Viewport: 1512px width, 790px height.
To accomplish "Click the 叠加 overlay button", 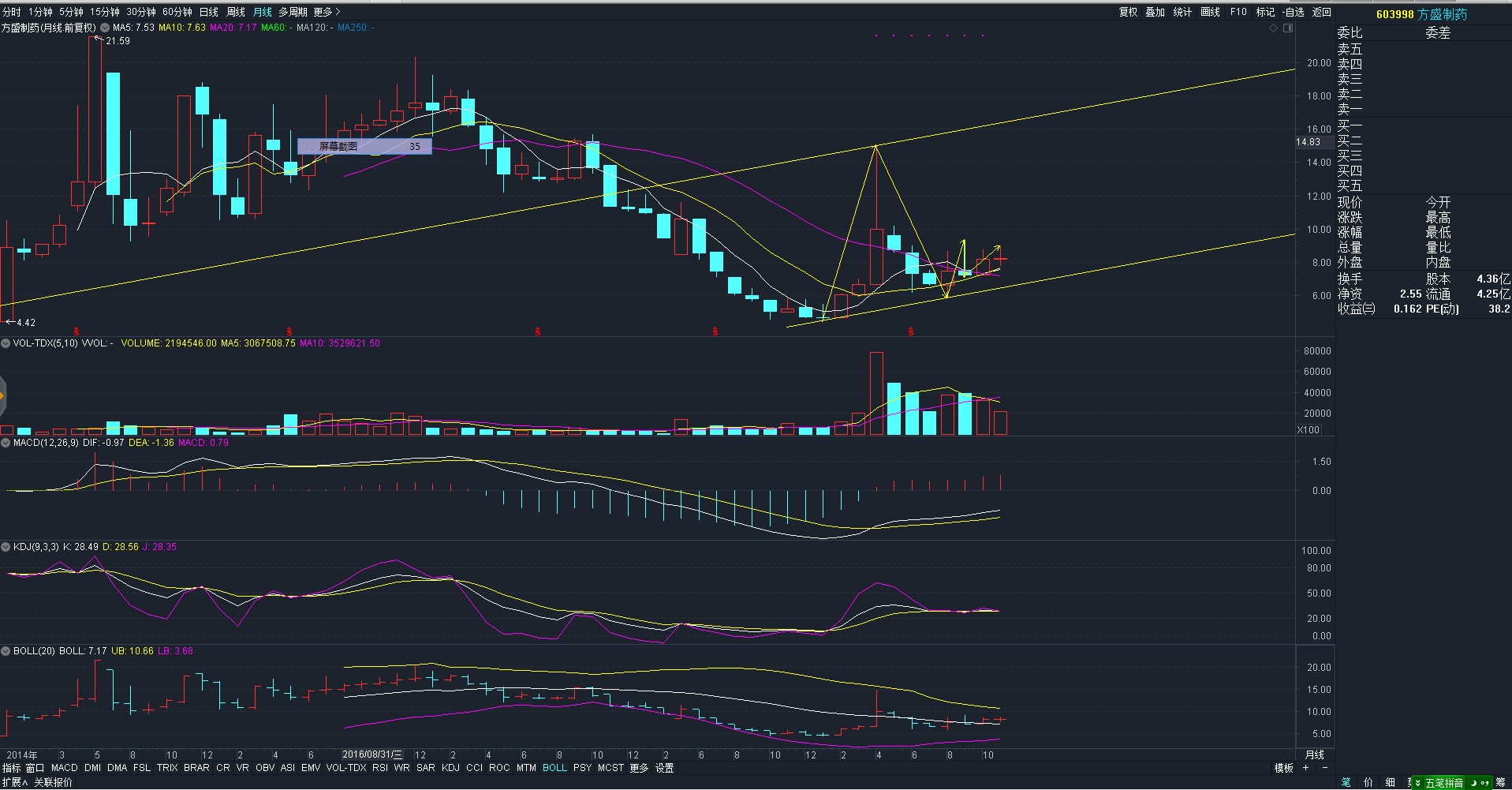I will pyautogui.click(x=1155, y=12).
